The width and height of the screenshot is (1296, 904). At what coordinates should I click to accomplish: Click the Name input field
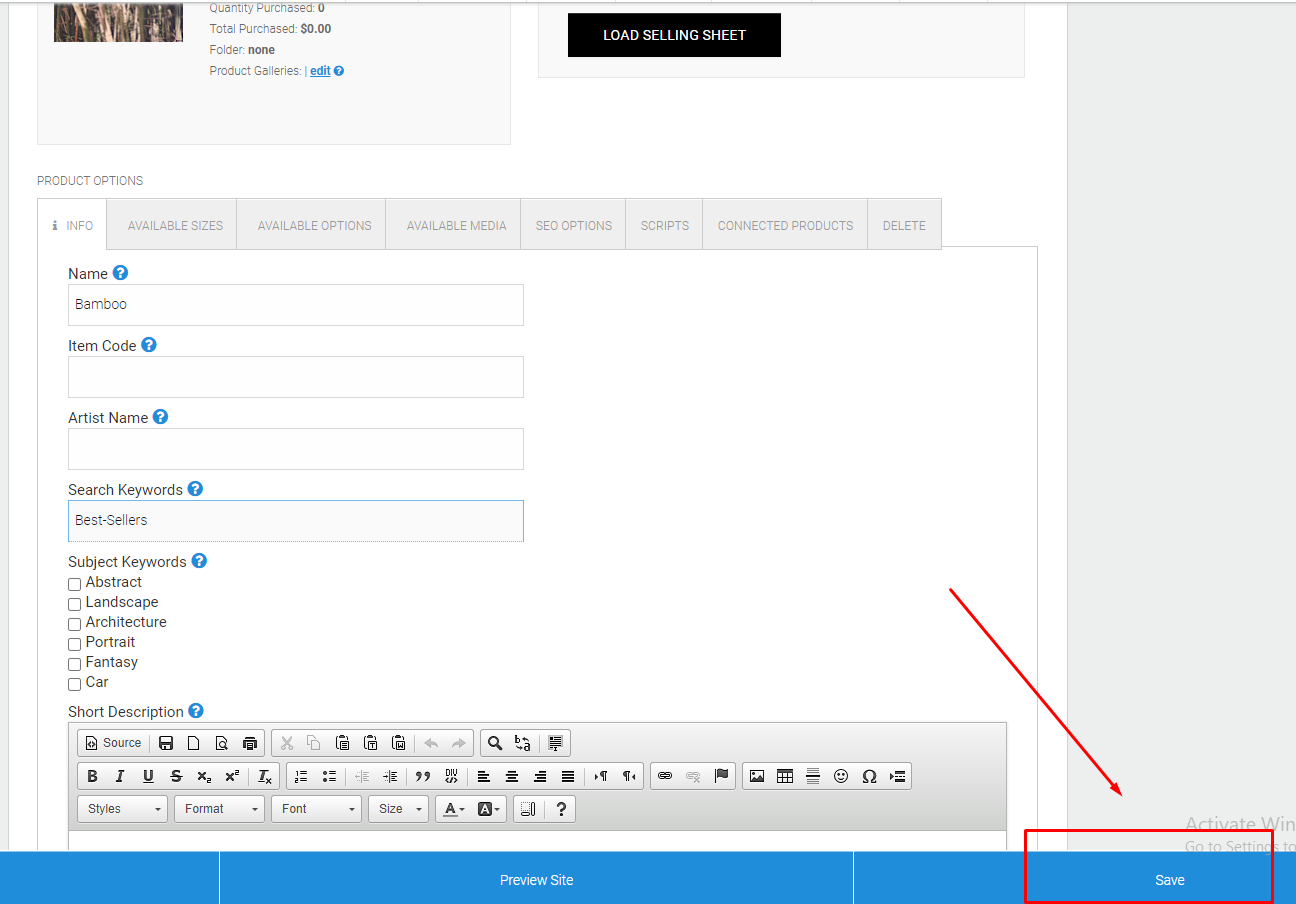(296, 305)
